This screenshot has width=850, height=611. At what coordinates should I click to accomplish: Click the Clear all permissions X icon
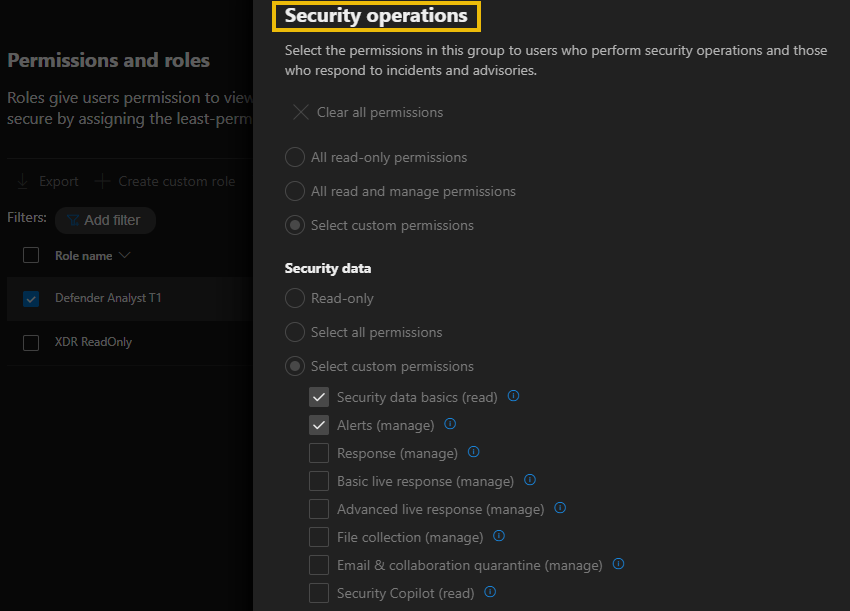(301, 112)
